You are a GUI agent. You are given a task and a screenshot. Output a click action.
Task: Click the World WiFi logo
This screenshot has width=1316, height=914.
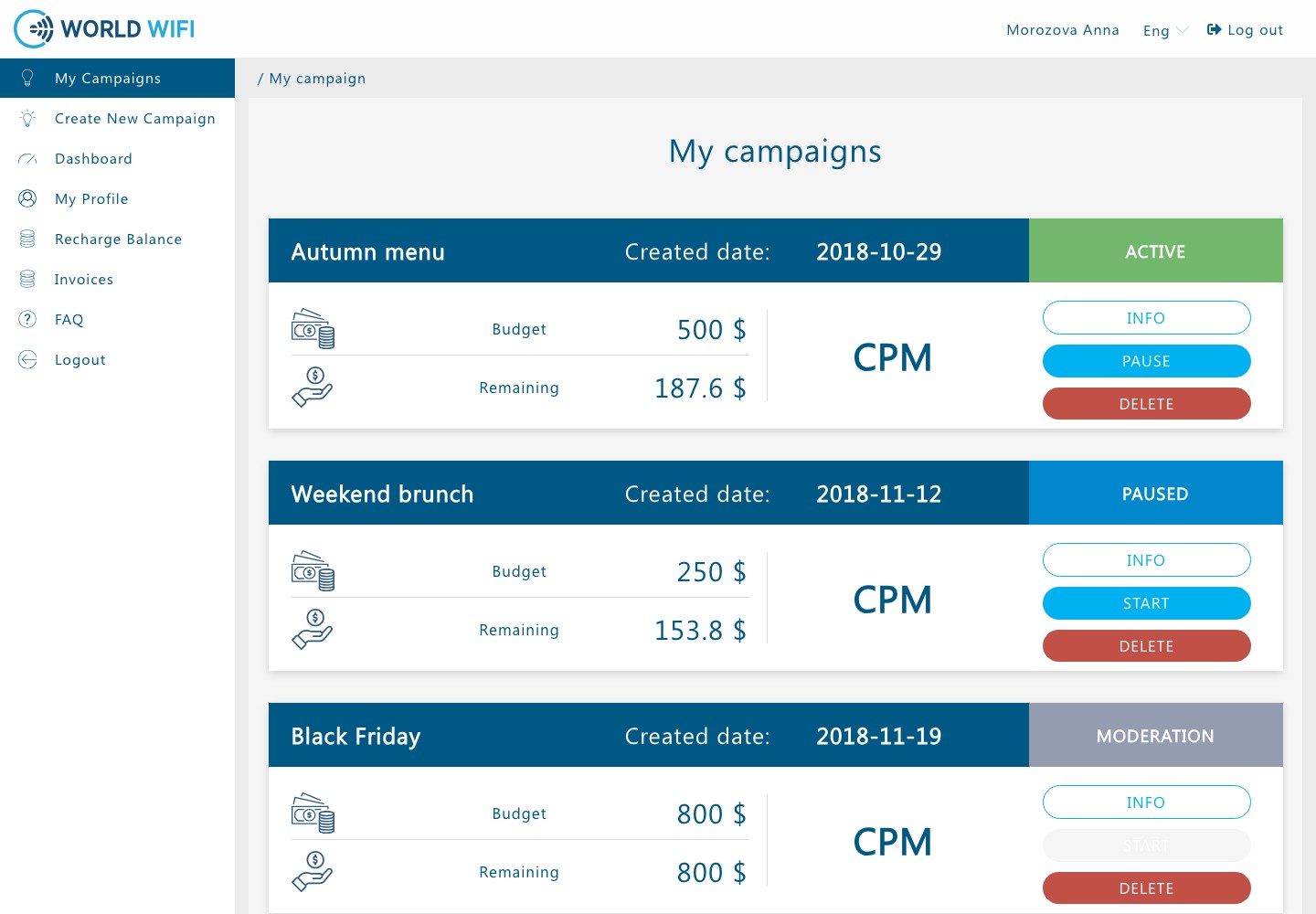tap(104, 29)
